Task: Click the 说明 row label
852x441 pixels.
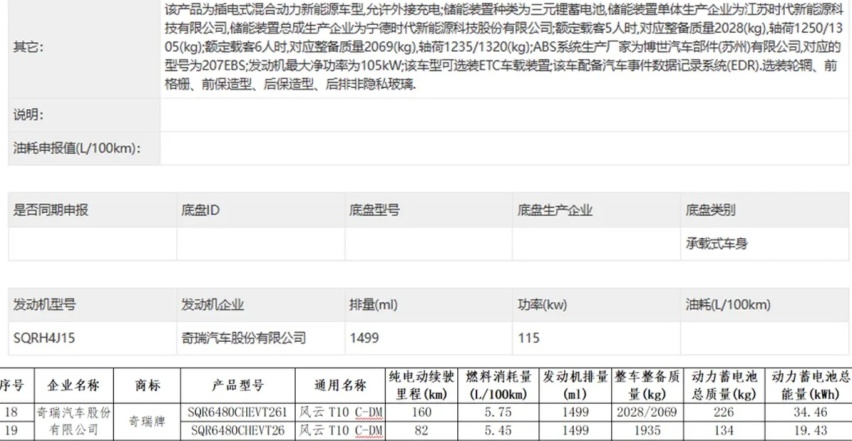Action: [x=28, y=115]
